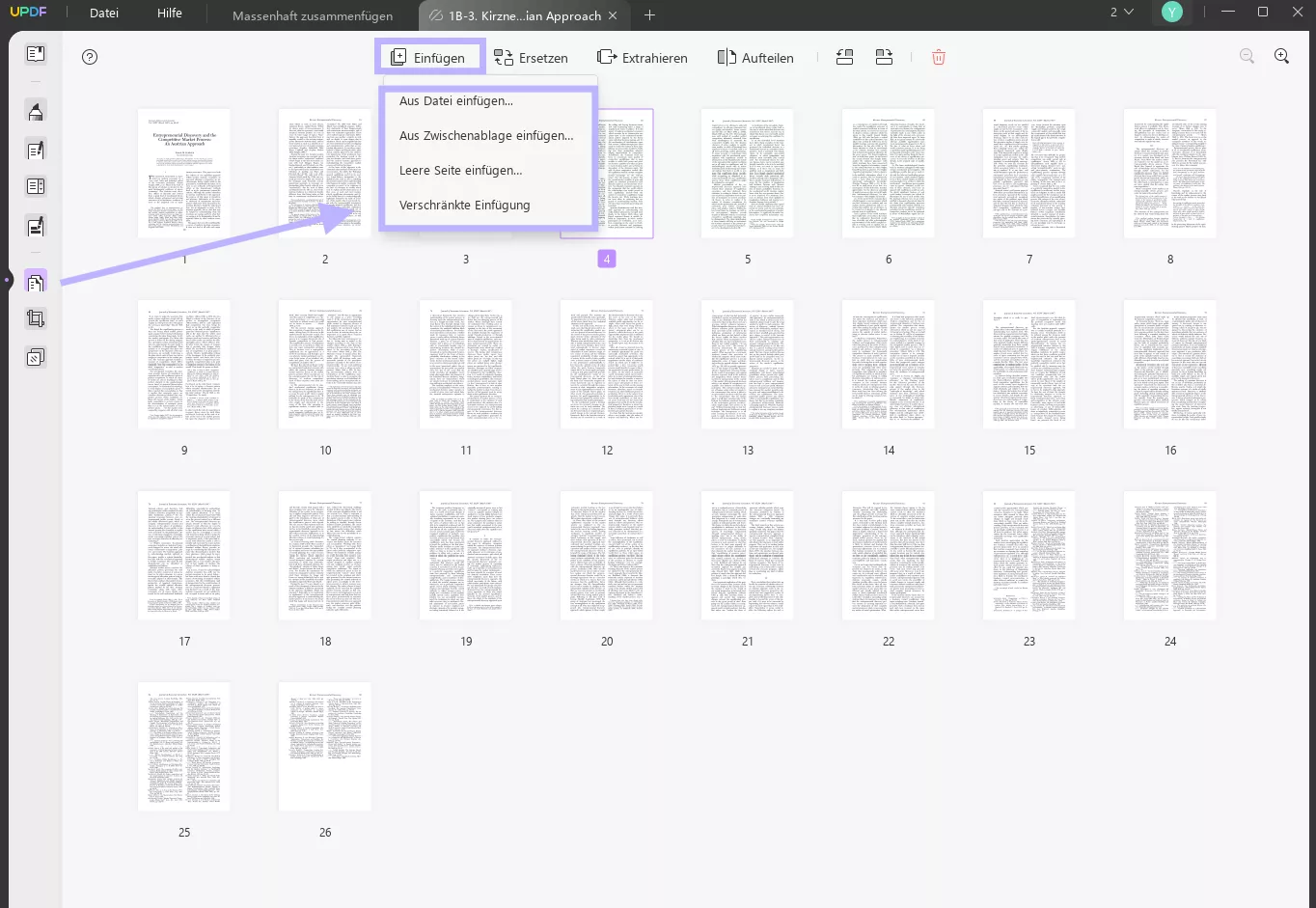The width and height of the screenshot is (1316, 908).
Task: Select page 24 thumbnail
Action: click(1170, 556)
